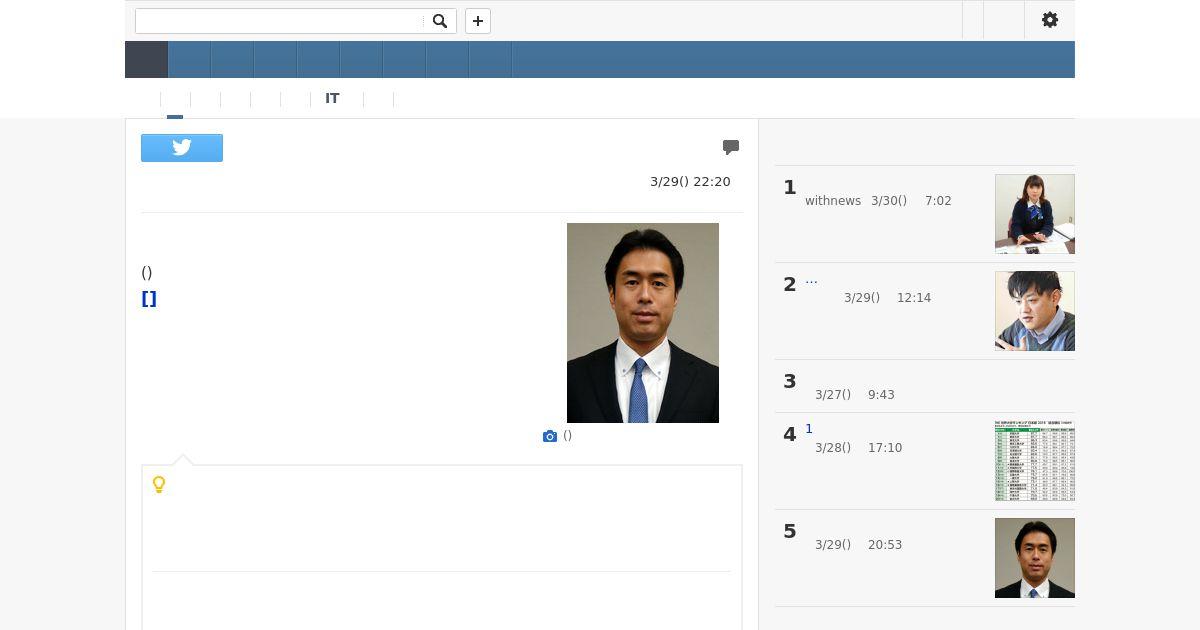This screenshot has height=630, width=1200.
Task: Open ranking 4 link labeled 1
Action: pos(809,429)
